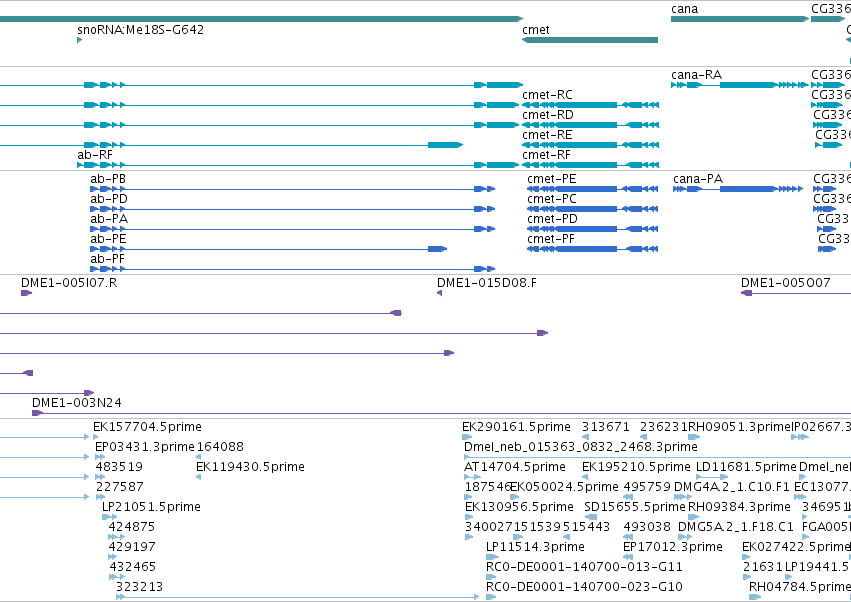The width and height of the screenshot is (851, 602).
Task: Click the DME1-015D08.F feature label
Action: (487, 283)
